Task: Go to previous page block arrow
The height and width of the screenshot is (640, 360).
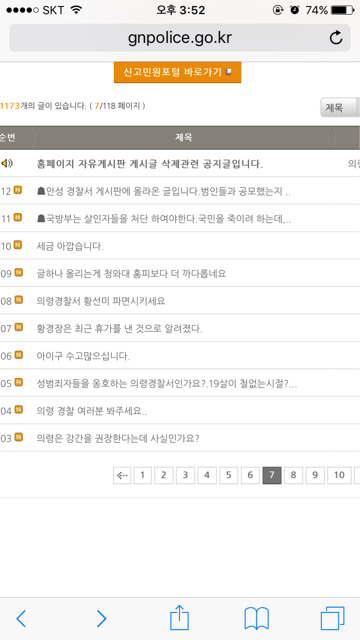Action: [x=122, y=475]
